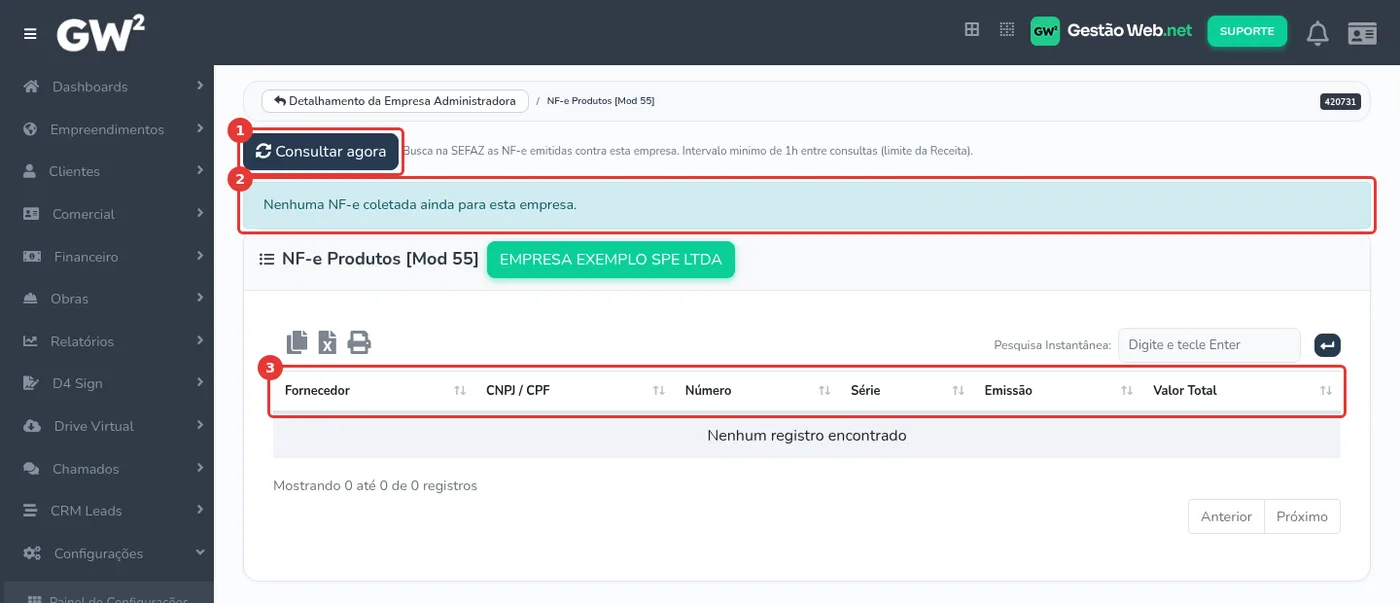Focus the Pesquisa Instantânea search field

point(1209,345)
